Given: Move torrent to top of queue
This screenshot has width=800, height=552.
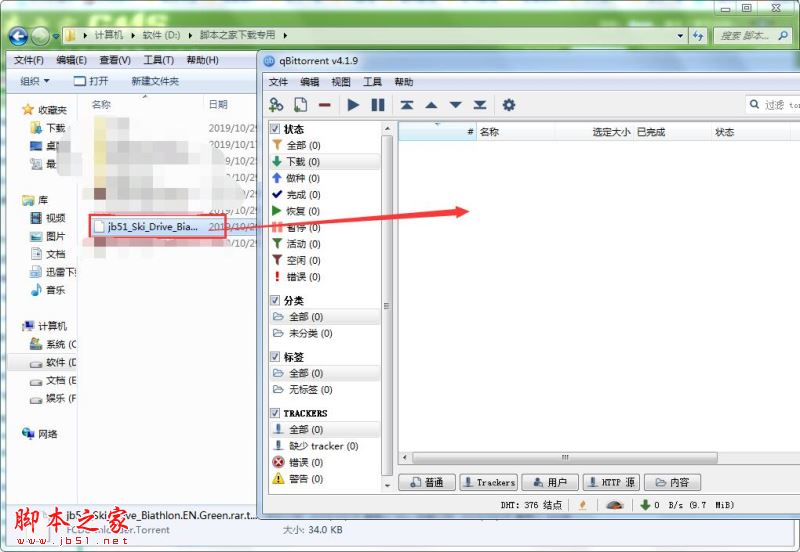Looking at the screenshot, I should [x=407, y=105].
